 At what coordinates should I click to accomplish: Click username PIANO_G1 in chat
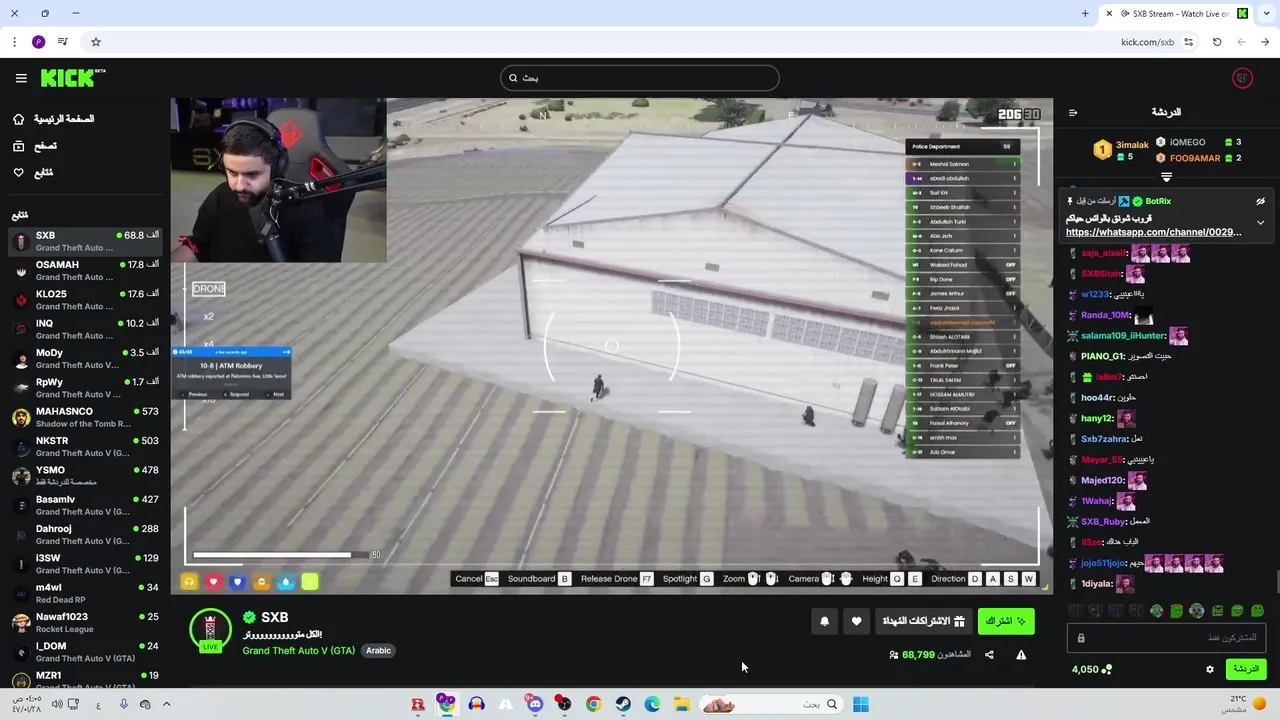click(x=1102, y=356)
